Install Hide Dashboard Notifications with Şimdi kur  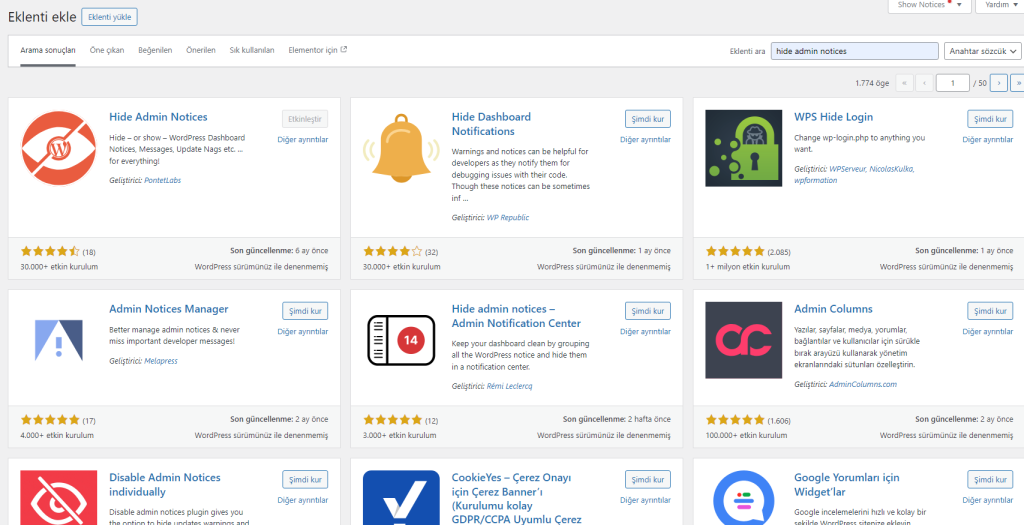647,119
